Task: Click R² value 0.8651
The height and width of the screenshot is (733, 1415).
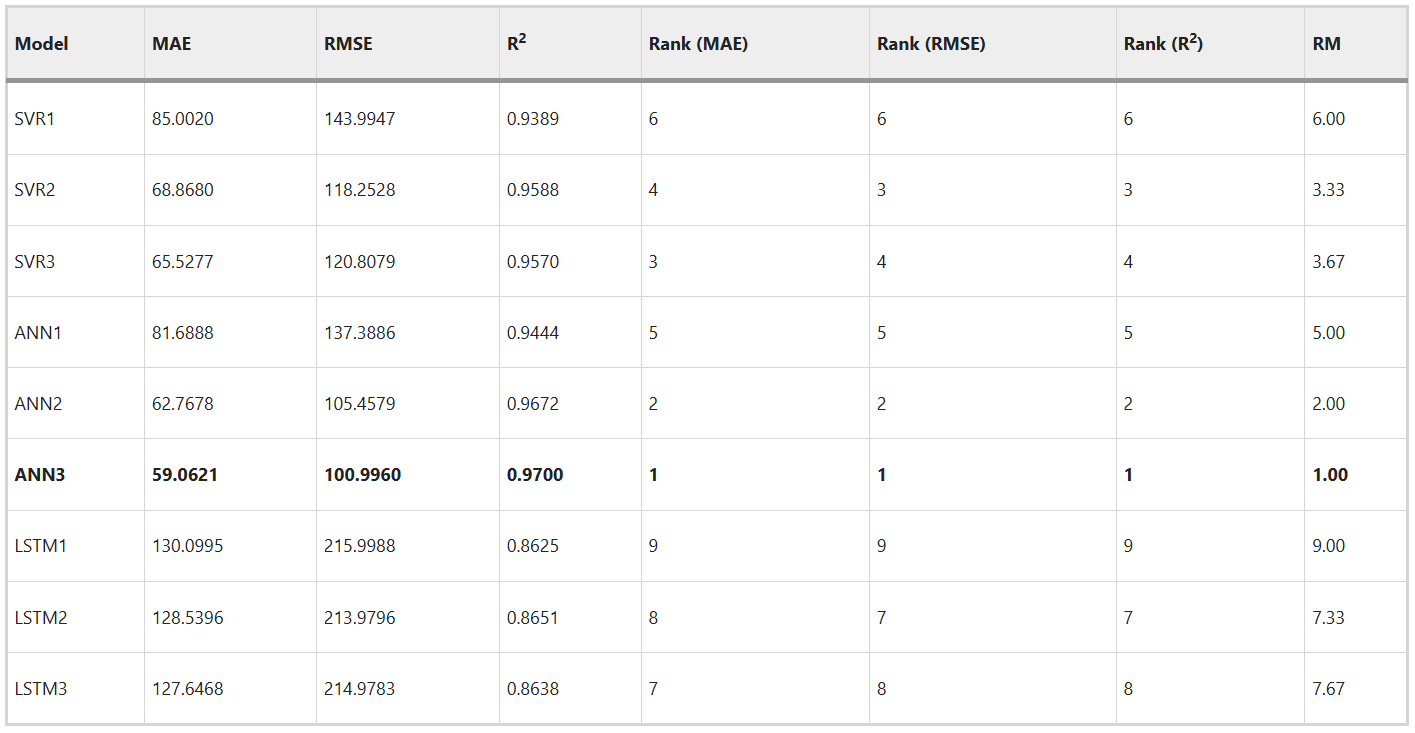Action: click(533, 618)
